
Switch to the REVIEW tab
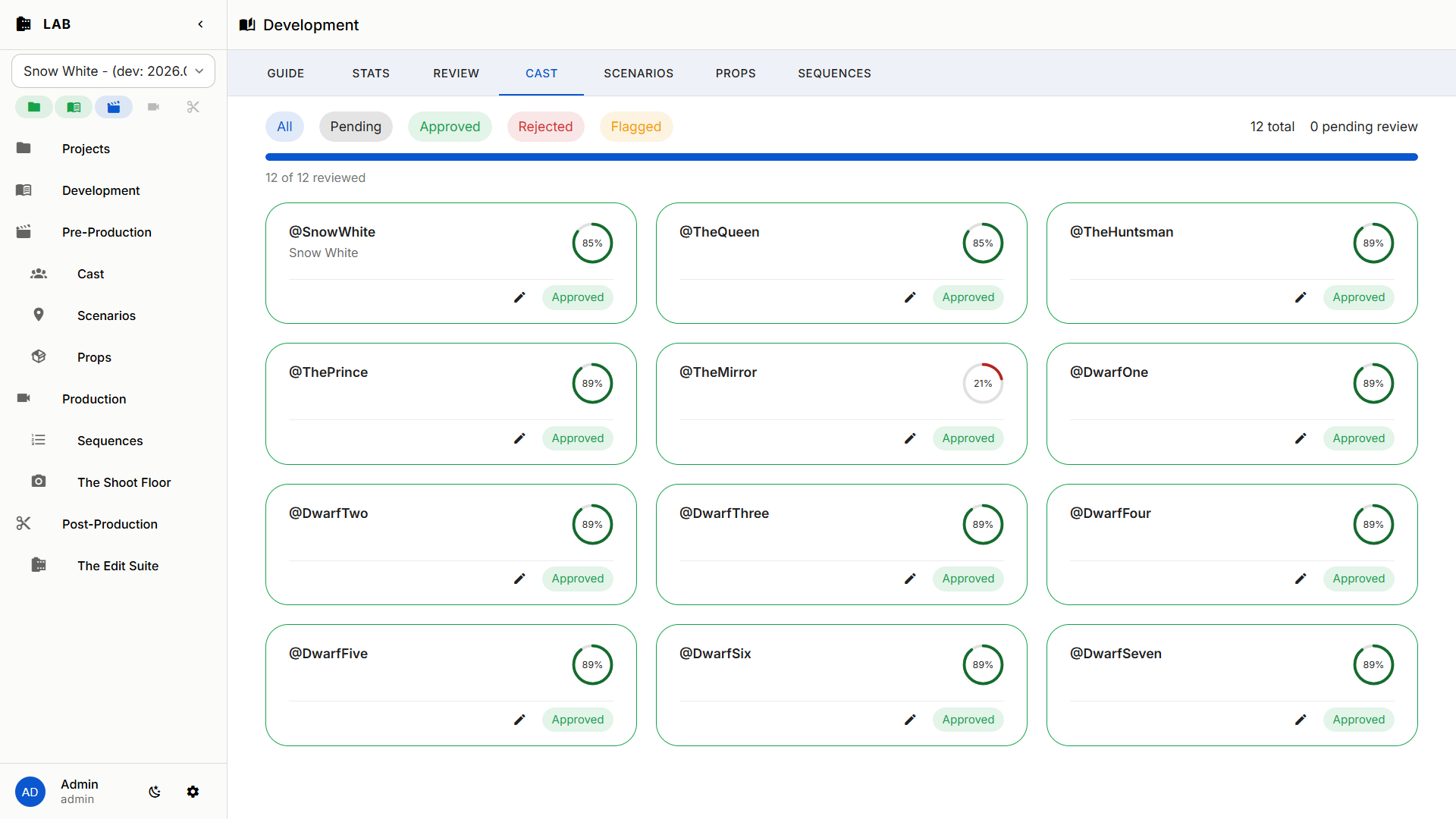tap(457, 74)
